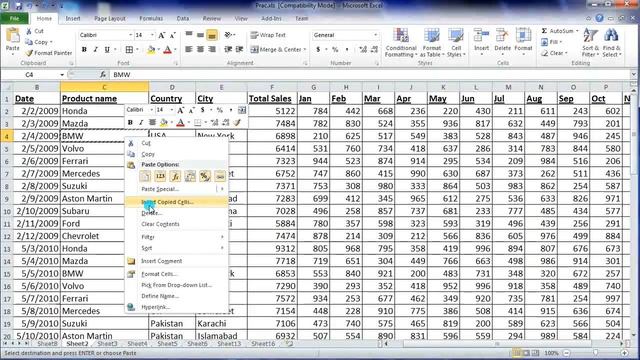Open Cell Styles gallery
Screen dimensions: 640x360
tap(456, 43)
